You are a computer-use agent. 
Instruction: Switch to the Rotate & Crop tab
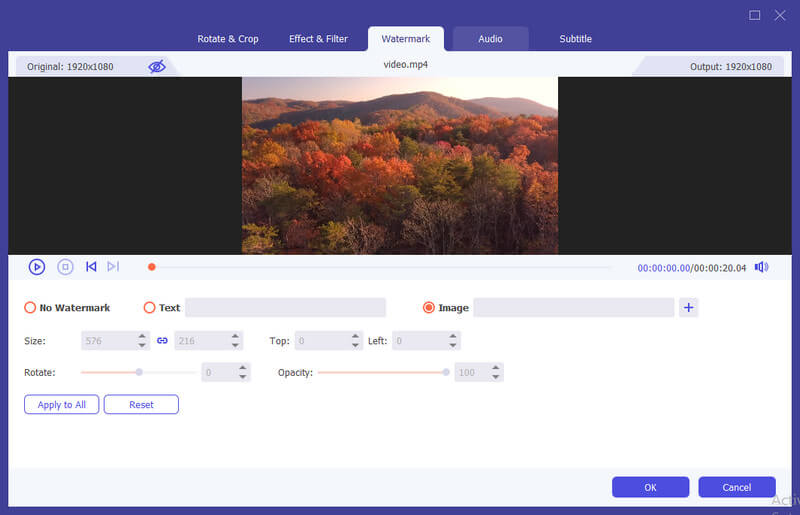[228, 39]
